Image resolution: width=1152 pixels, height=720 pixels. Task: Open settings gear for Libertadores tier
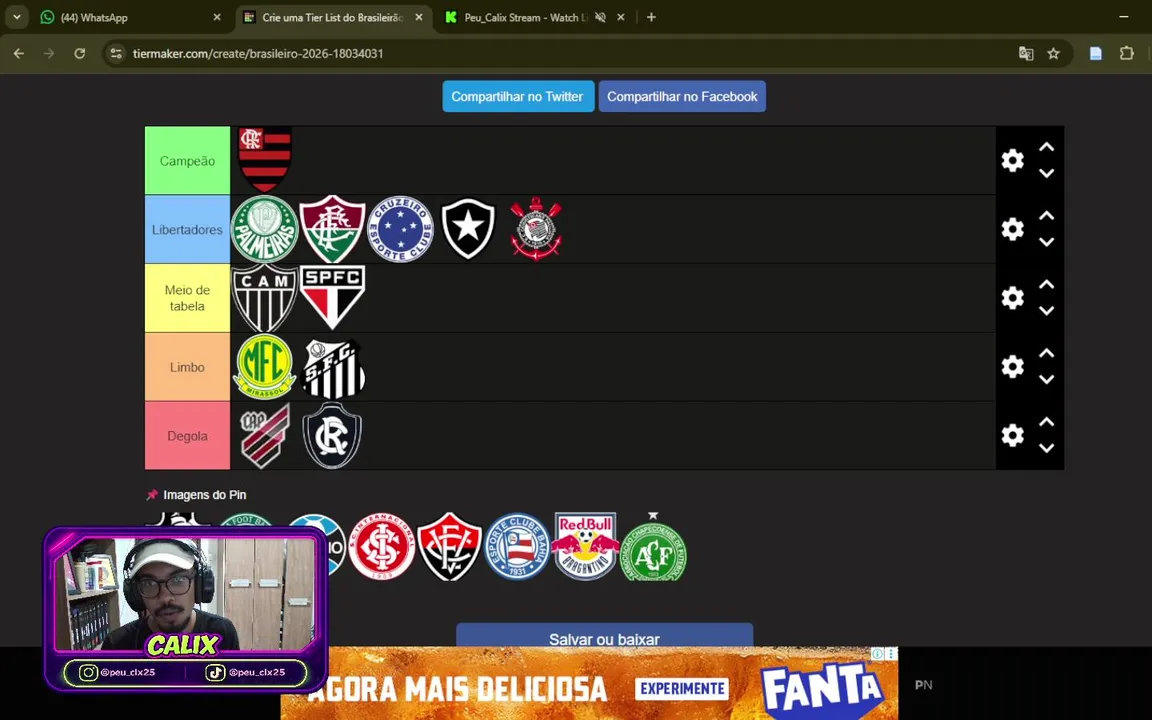(1012, 229)
